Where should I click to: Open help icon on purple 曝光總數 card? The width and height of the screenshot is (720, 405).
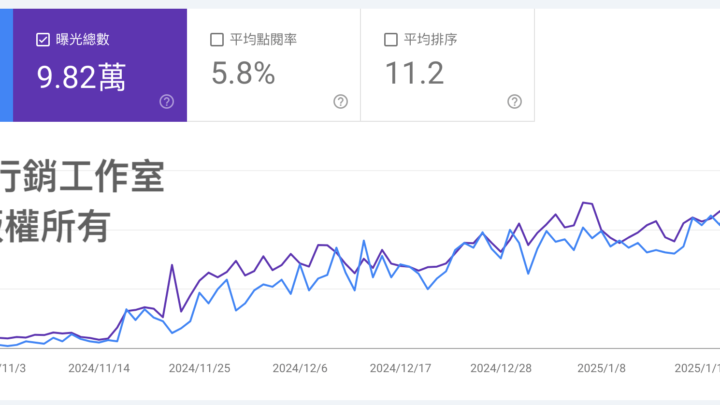[166, 101]
